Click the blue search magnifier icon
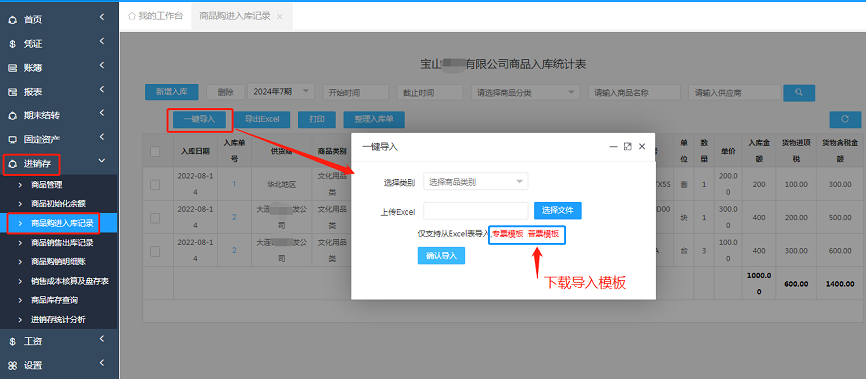The height and width of the screenshot is (379, 866). coord(799,92)
